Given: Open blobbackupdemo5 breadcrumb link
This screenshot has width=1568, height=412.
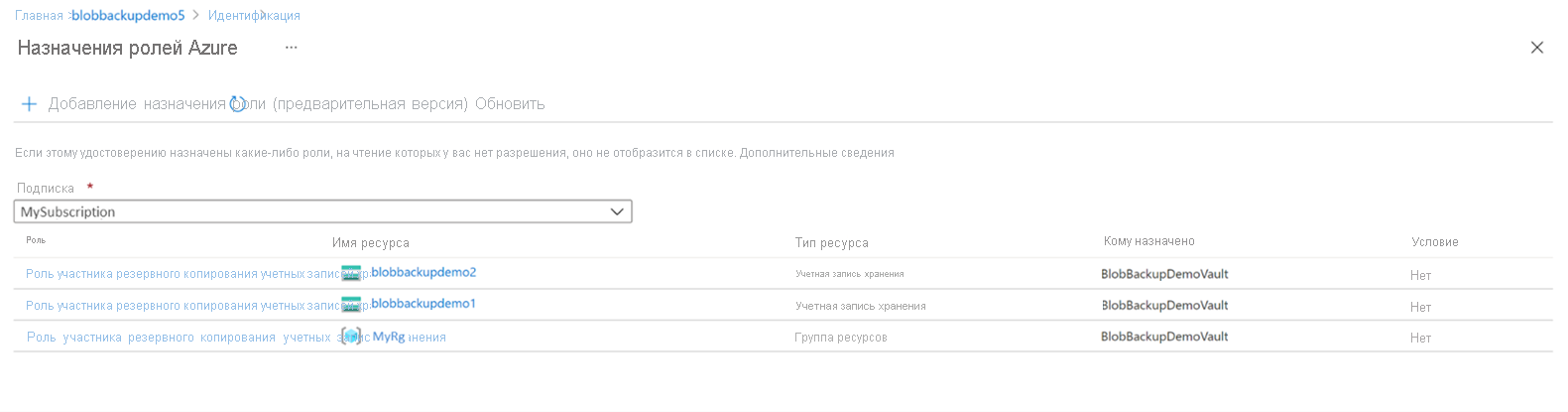Looking at the screenshot, I should click(128, 16).
